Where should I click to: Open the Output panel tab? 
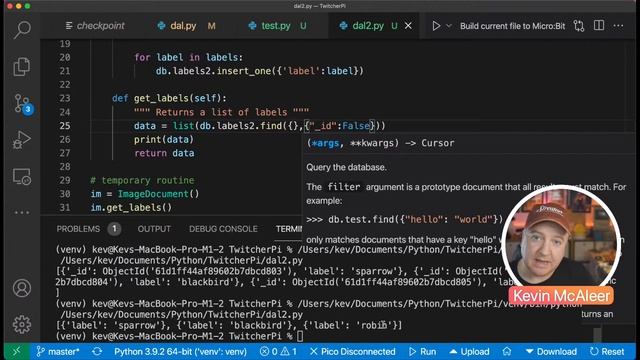[154, 229]
